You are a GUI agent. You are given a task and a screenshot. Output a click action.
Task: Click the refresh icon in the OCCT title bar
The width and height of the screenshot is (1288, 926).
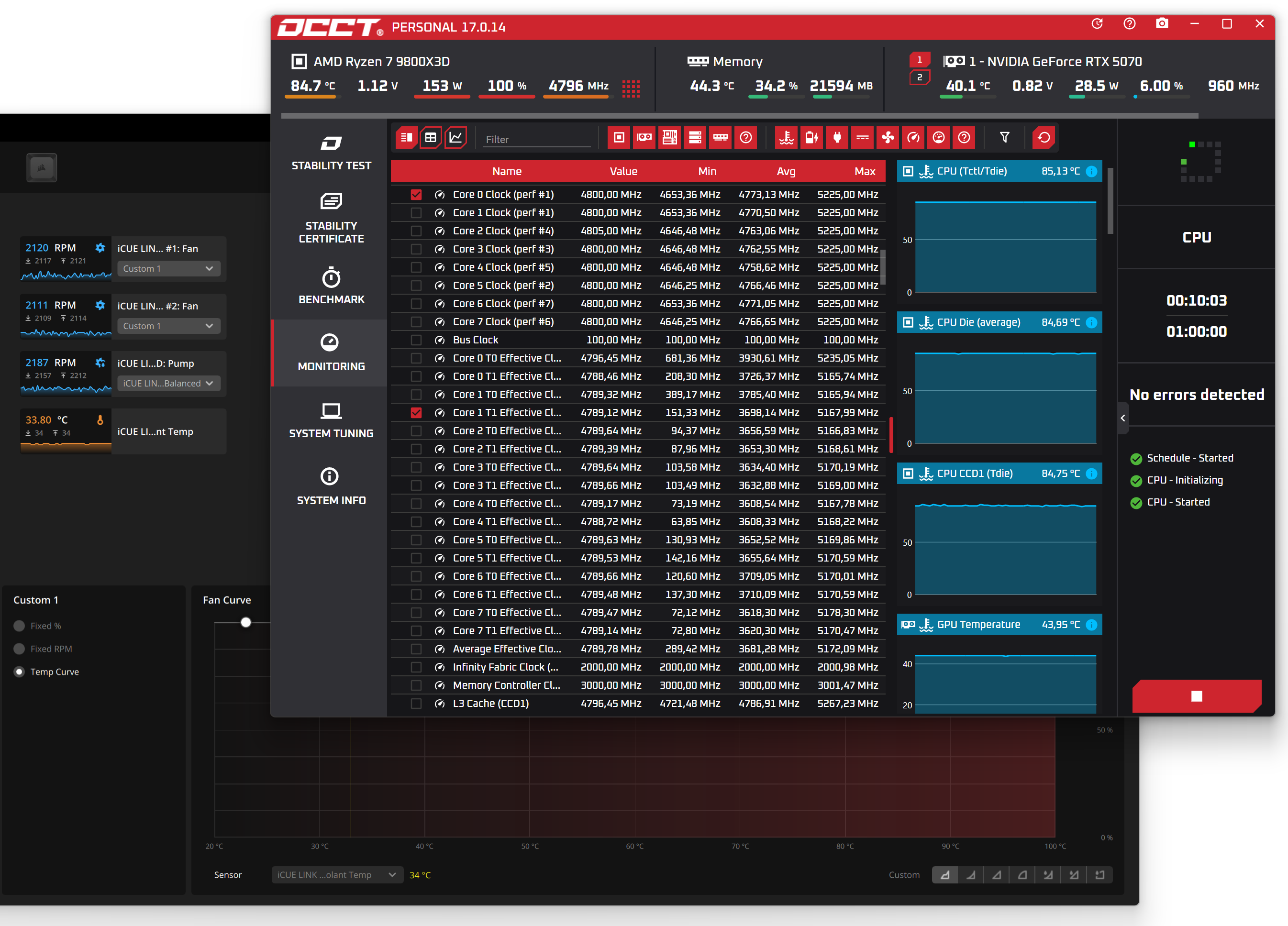coord(1097,24)
